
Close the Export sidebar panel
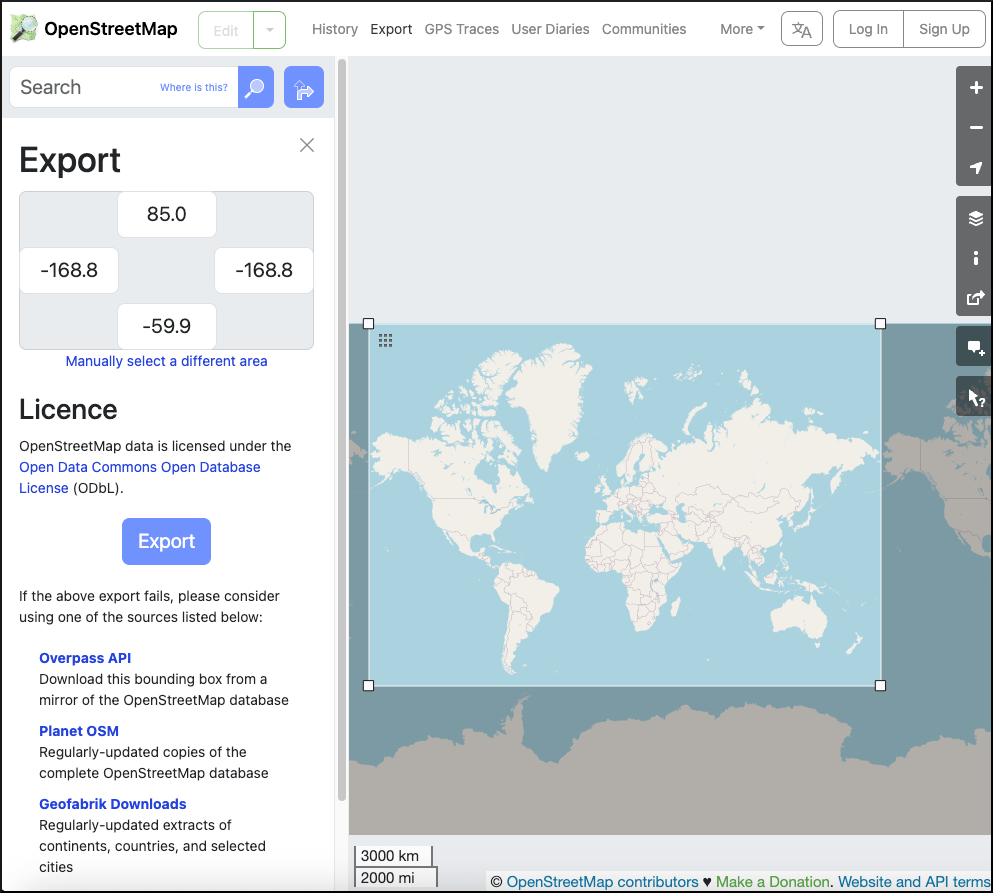click(x=307, y=145)
